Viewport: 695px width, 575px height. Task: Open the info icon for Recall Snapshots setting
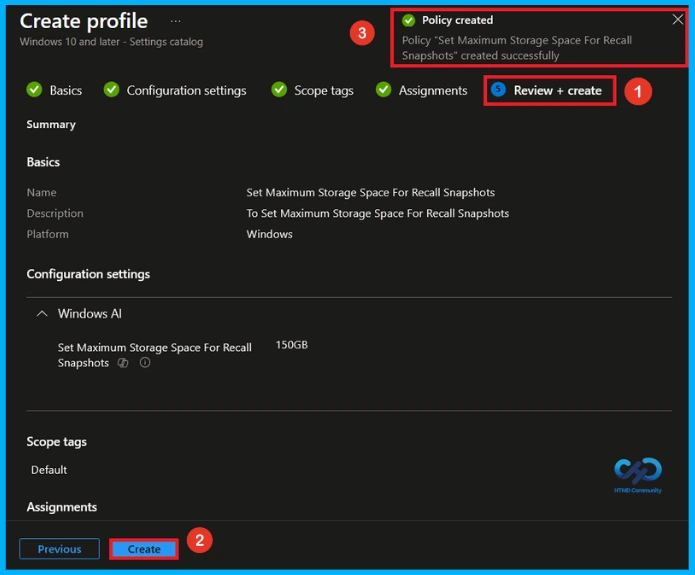[x=145, y=363]
